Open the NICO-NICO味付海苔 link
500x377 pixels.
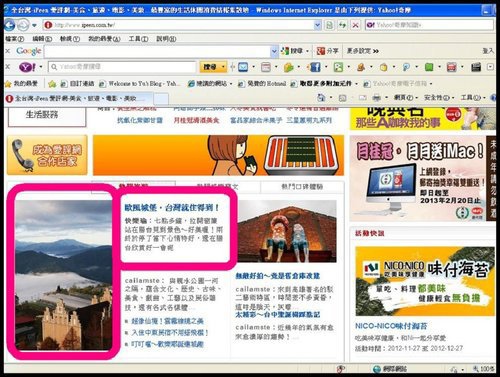(391, 326)
